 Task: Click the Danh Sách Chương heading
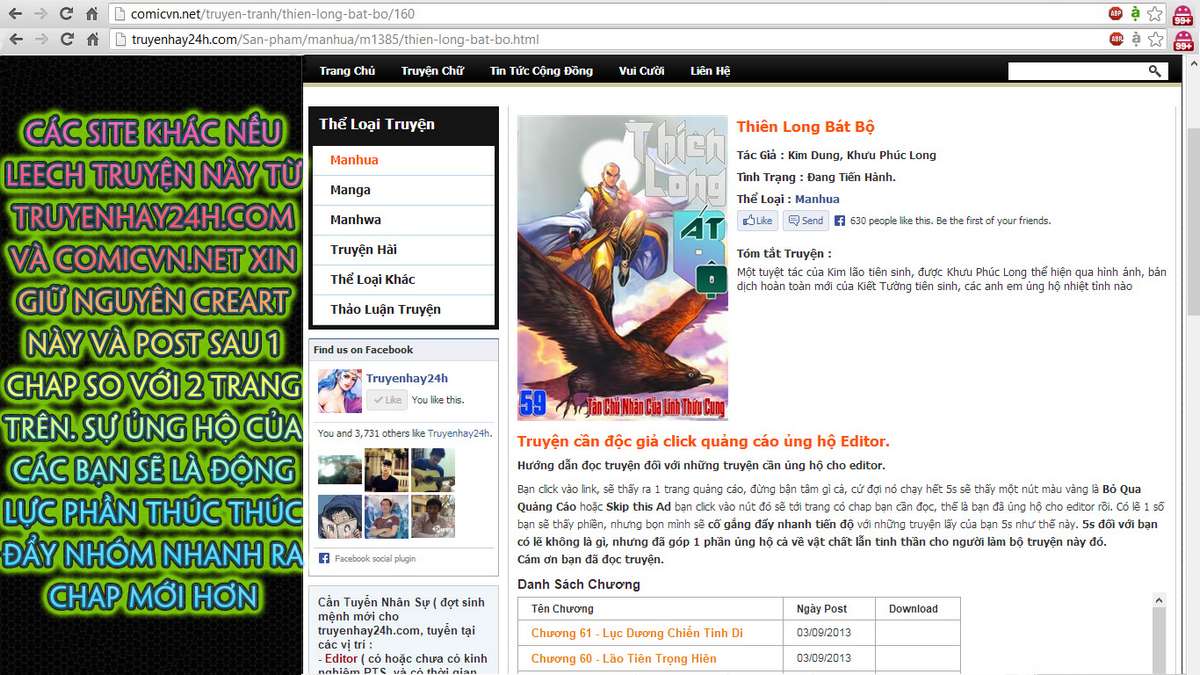579,585
